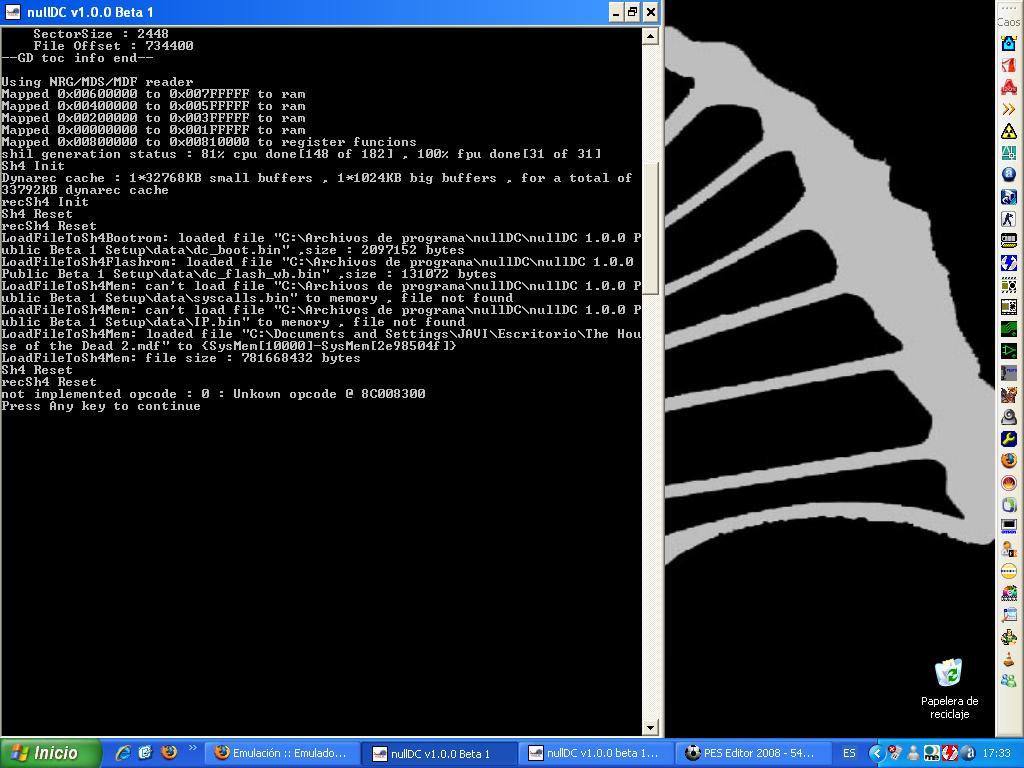Image resolution: width=1024 pixels, height=768 pixels.
Task: Click the red lightning tray icon
Action: (x=950, y=754)
